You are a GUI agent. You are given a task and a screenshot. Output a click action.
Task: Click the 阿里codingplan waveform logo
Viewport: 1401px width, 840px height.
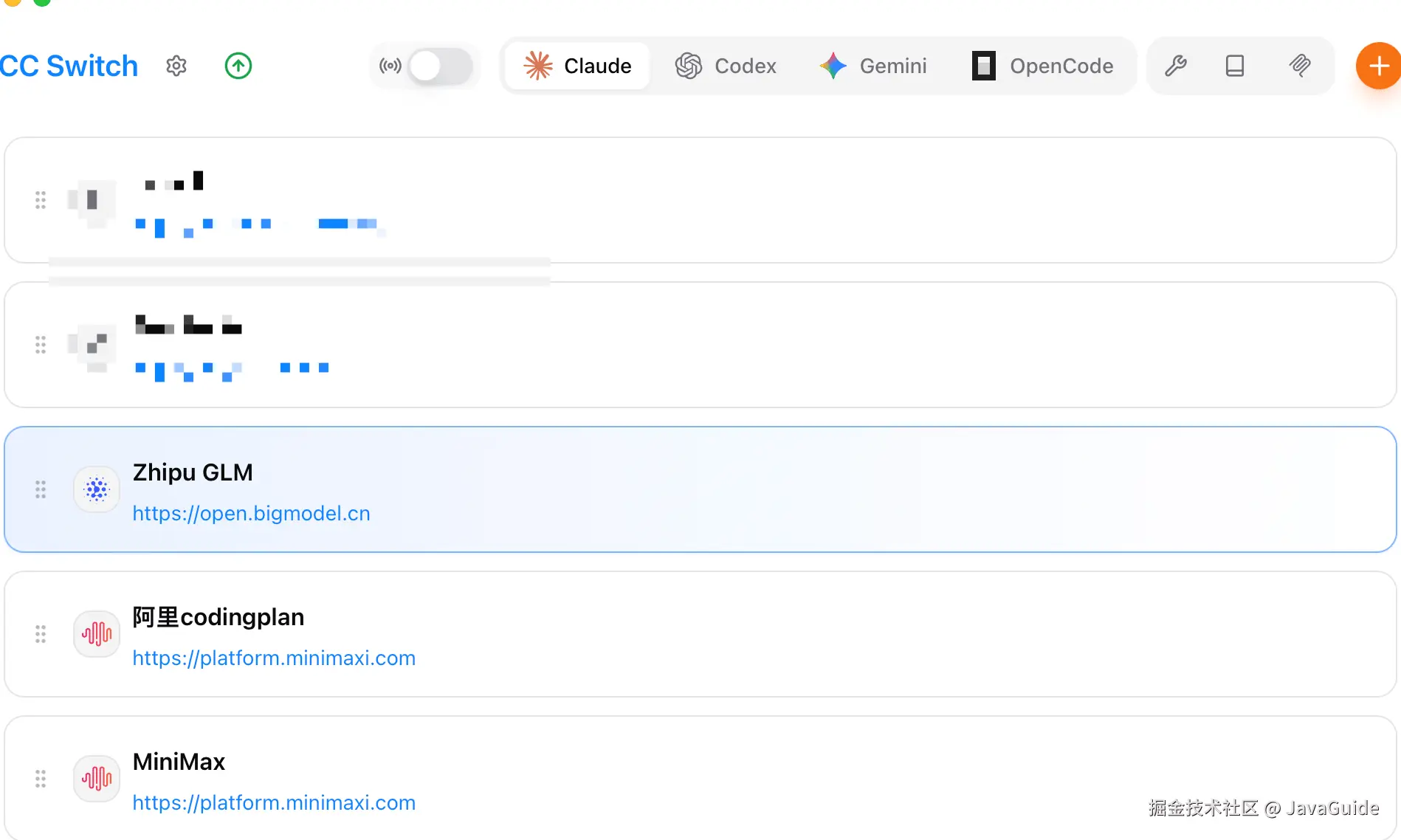(x=97, y=634)
